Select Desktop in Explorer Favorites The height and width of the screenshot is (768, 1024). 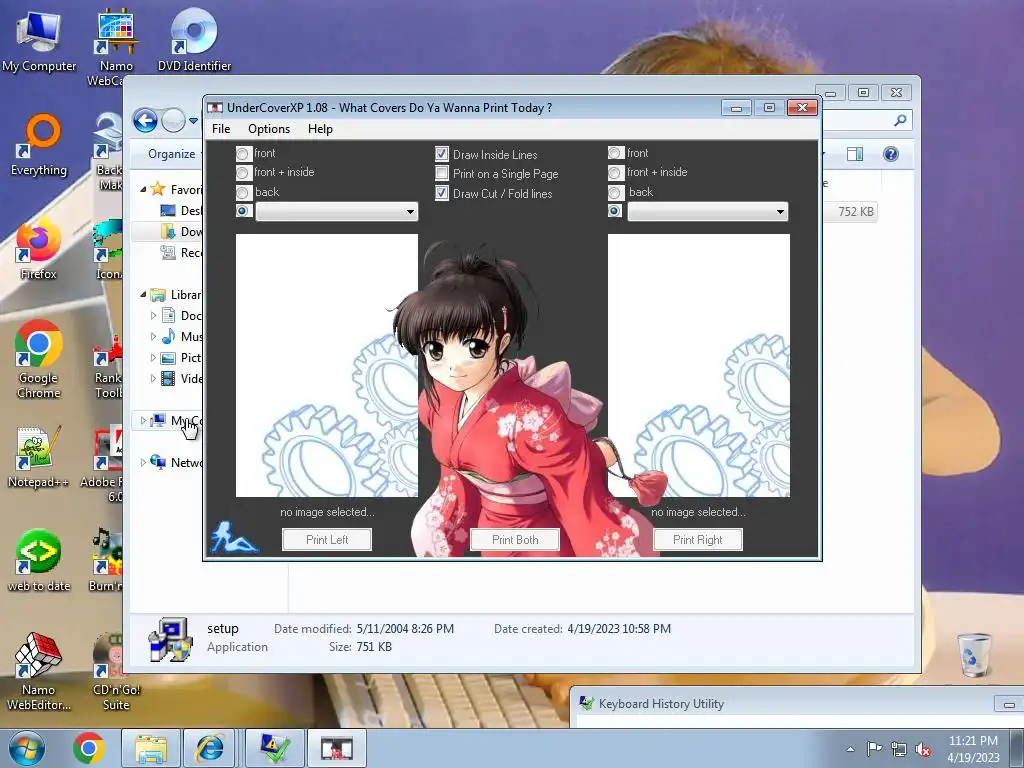tap(182, 210)
